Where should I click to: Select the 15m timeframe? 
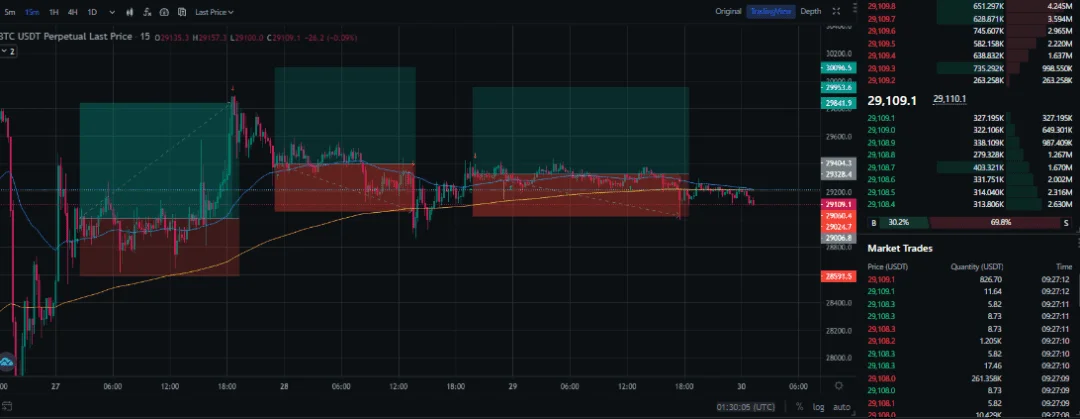point(32,12)
